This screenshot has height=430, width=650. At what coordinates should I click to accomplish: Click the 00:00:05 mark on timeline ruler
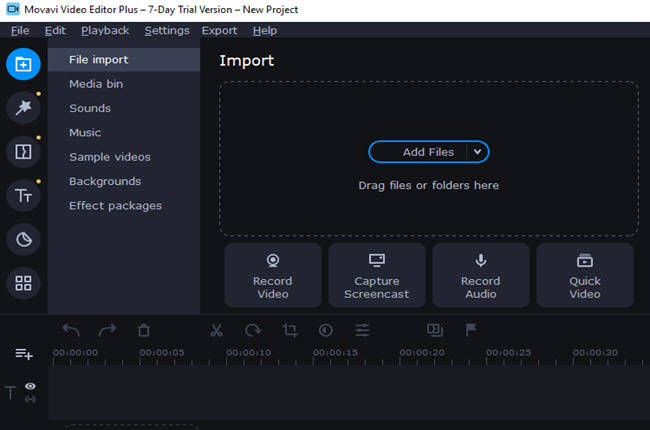coord(162,353)
